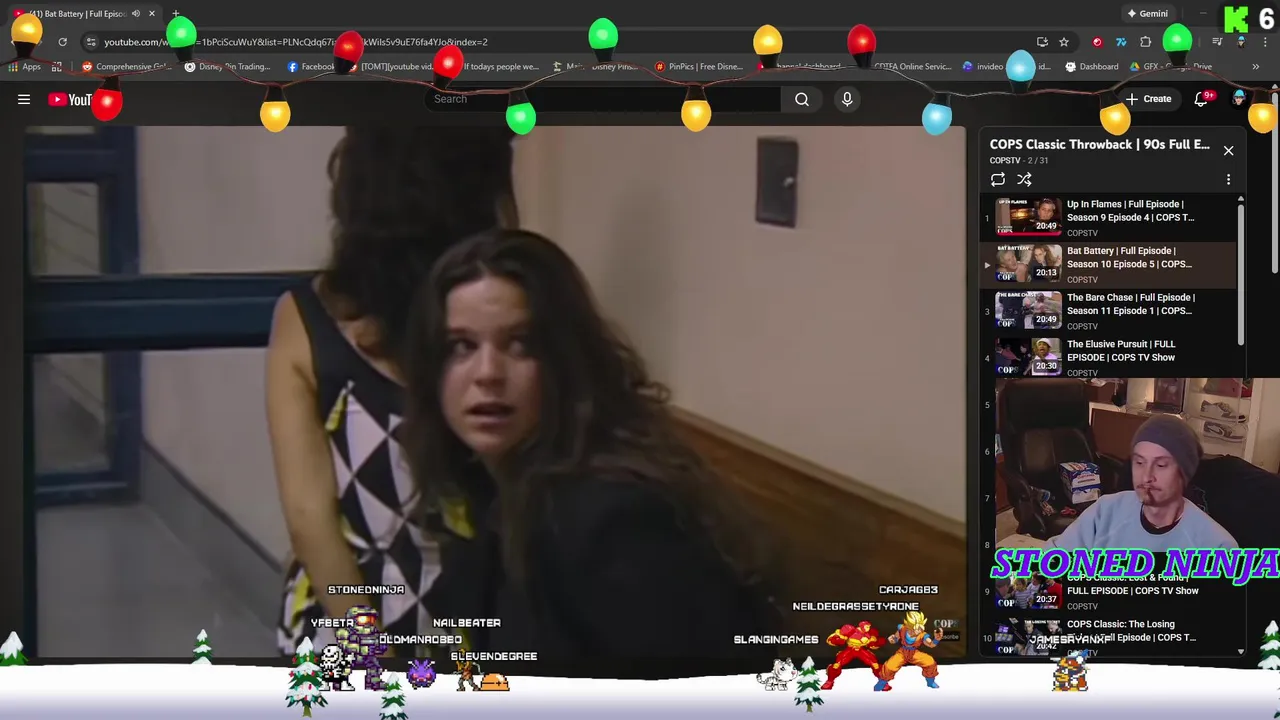The image size is (1280, 720).
Task: Click playlist scrollbar down arrow
Action: click(1241, 652)
